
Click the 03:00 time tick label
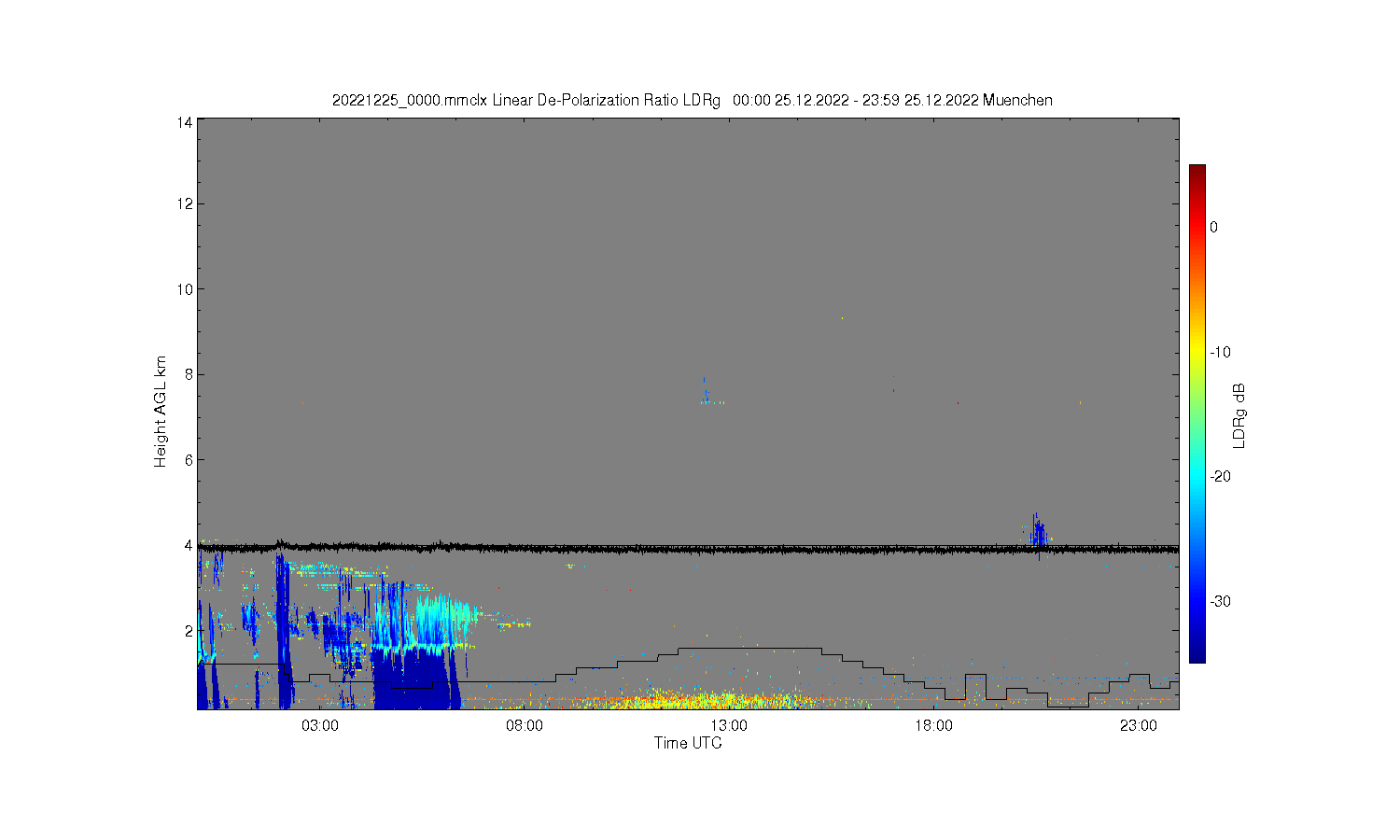pos(320,726)
